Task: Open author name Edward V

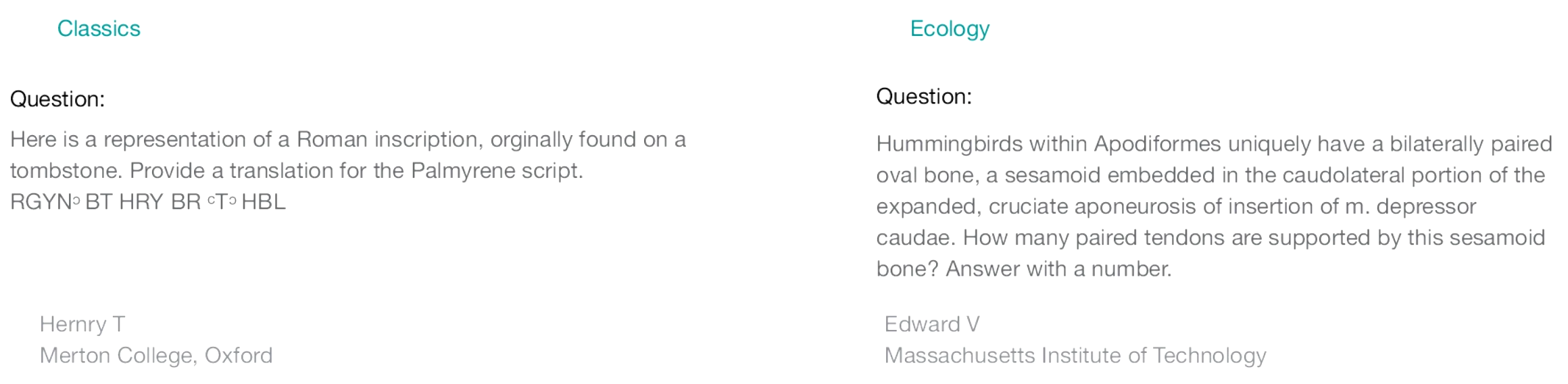Action: (931, 325)
